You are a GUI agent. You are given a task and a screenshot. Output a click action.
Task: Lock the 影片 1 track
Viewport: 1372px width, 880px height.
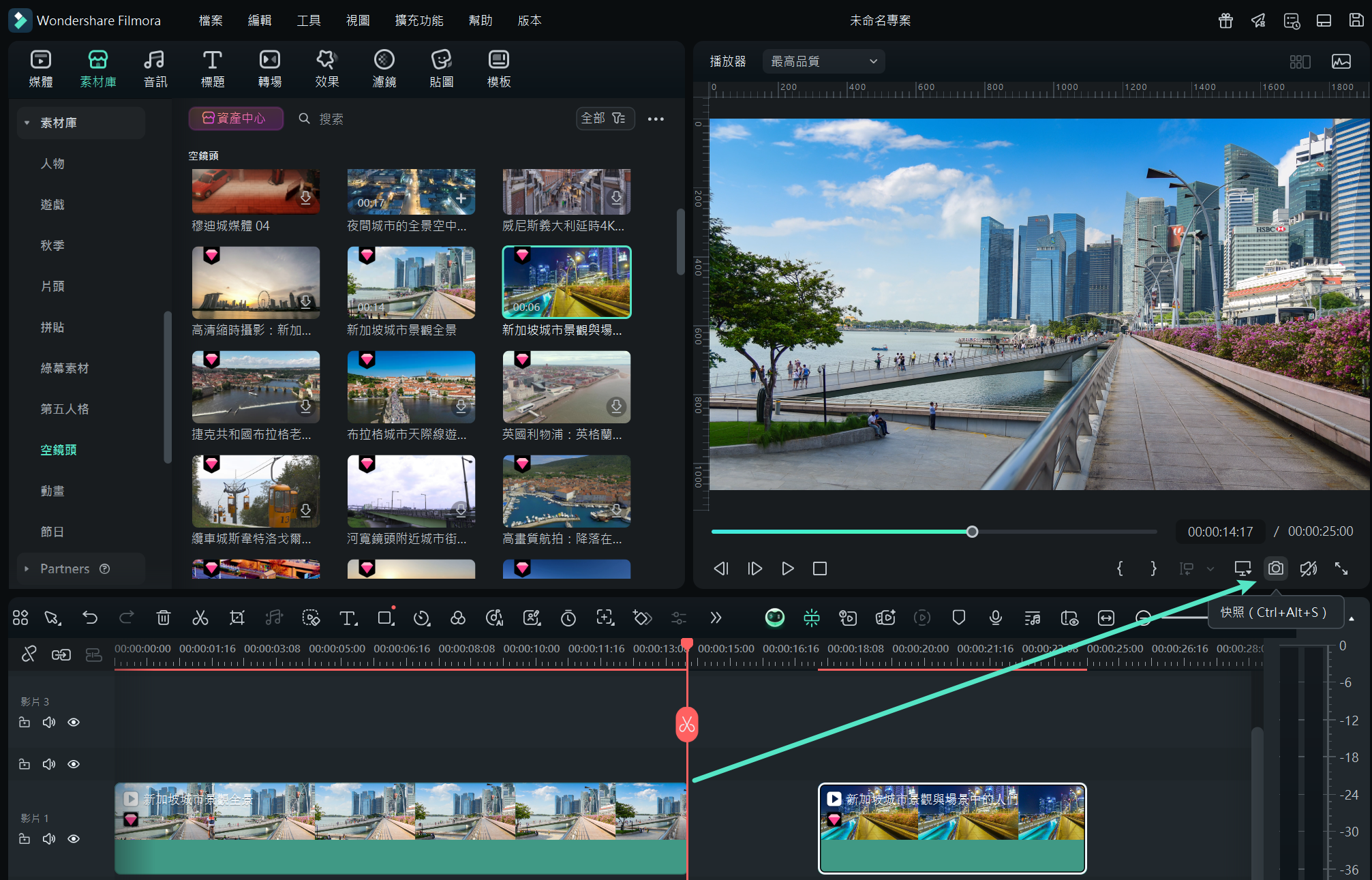(x=25, y=838)
